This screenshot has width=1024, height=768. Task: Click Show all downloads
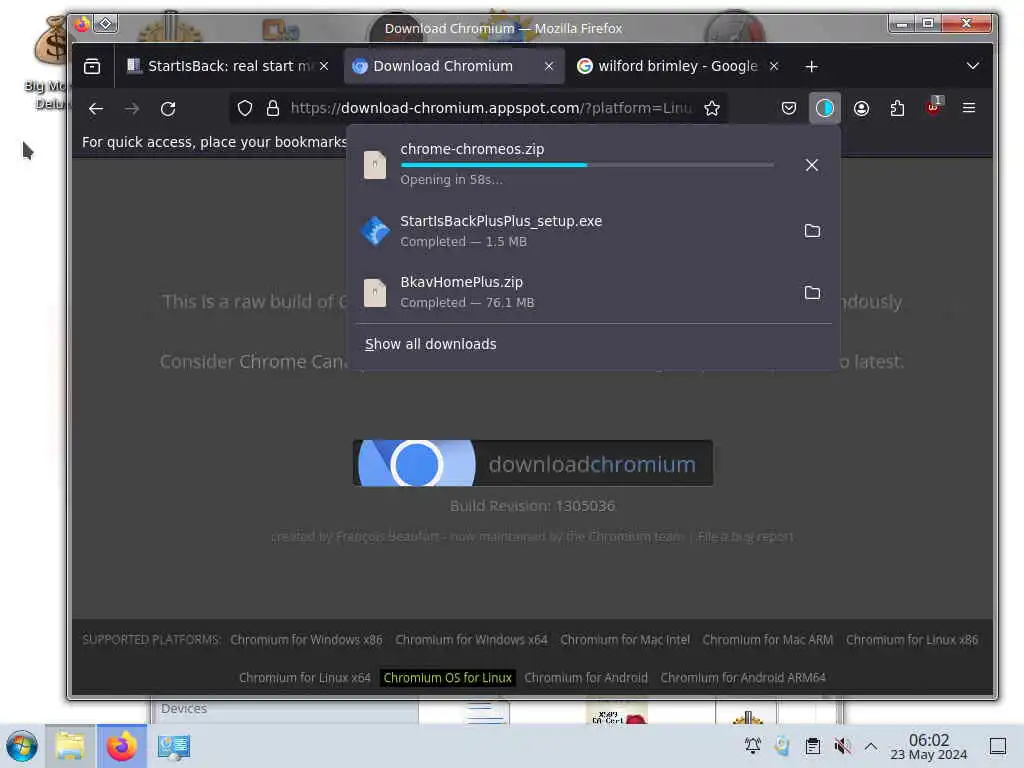(430, 344)
